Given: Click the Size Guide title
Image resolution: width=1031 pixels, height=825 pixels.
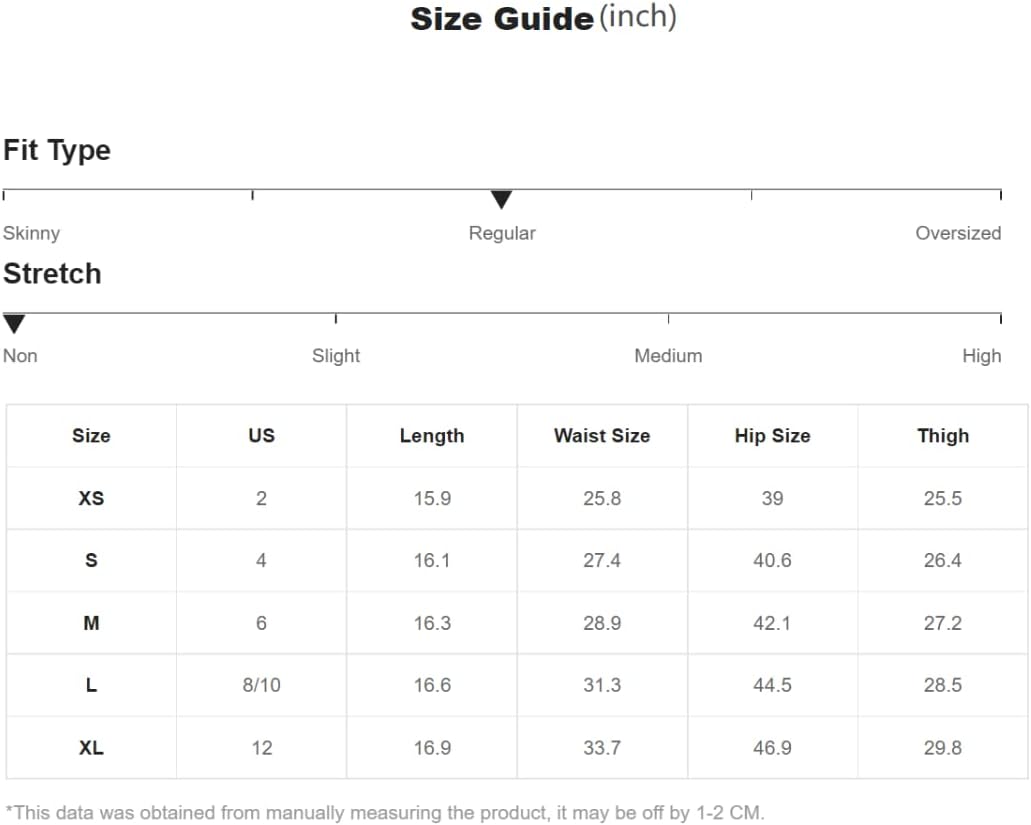Looking at the screenshot, I should (x=543, y=18).
